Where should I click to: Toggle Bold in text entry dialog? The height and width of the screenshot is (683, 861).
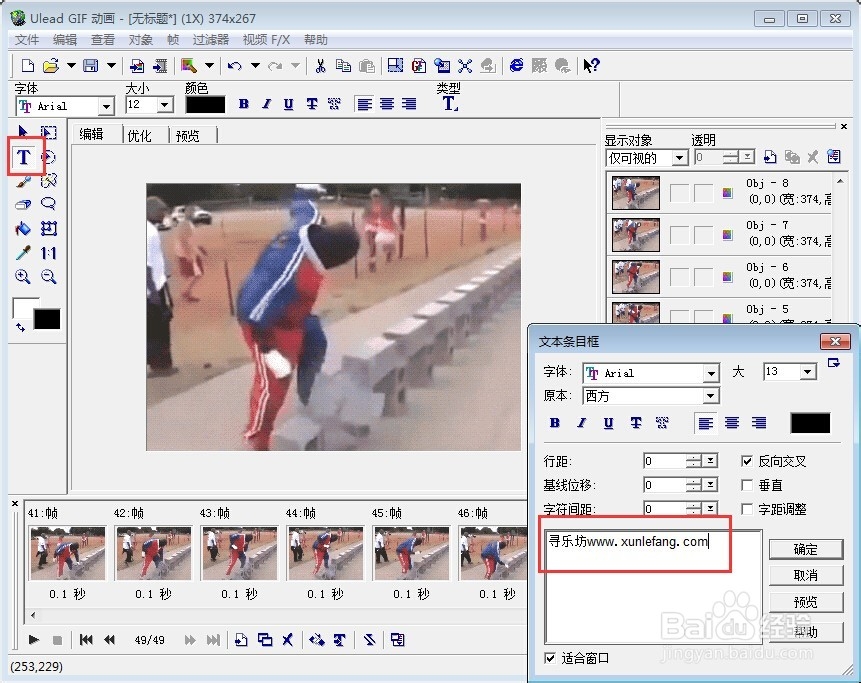pyautogui.click(x=555, y=423)
